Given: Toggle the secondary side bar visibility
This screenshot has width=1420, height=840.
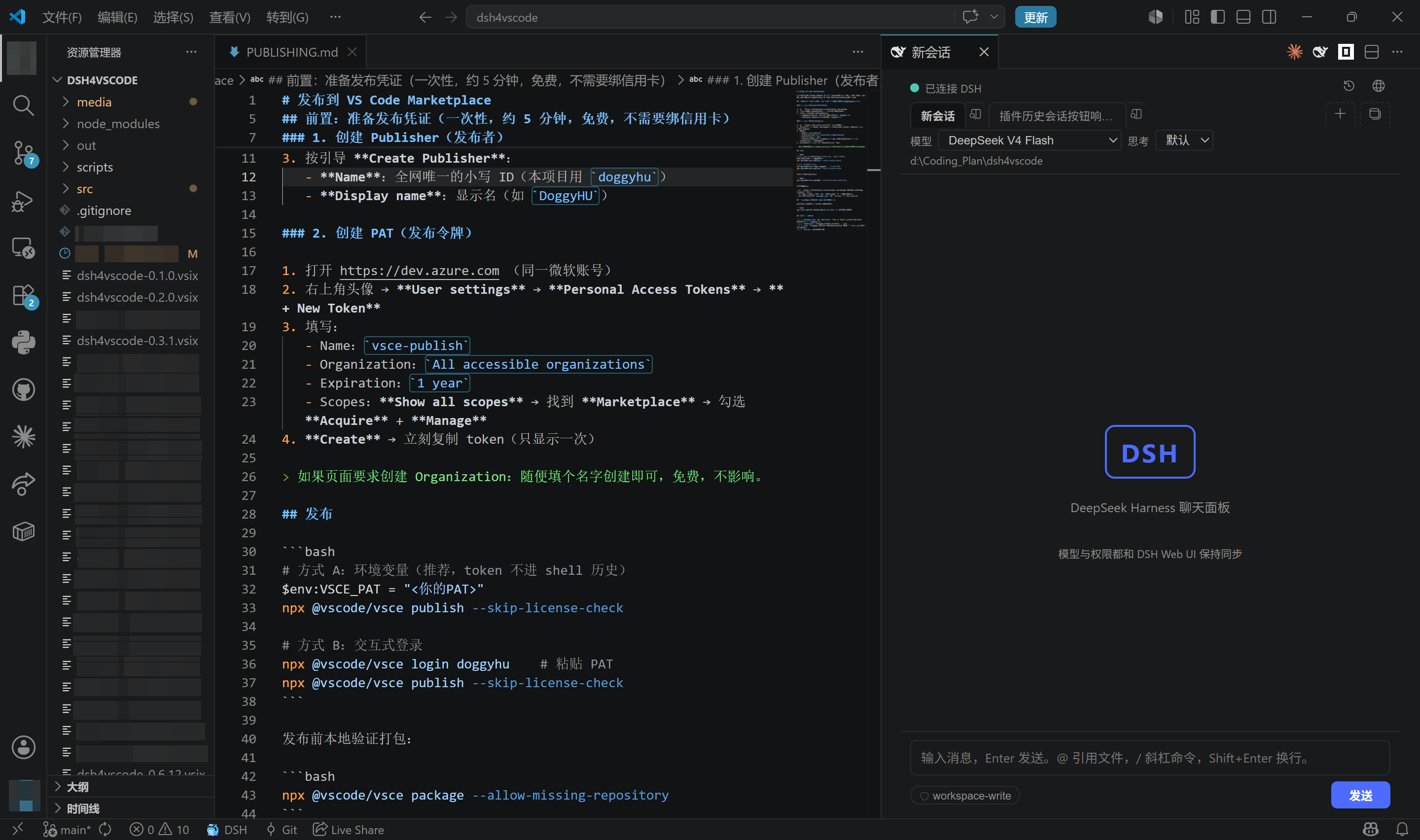Looking at the screenshot, I should coord(1269,17).
